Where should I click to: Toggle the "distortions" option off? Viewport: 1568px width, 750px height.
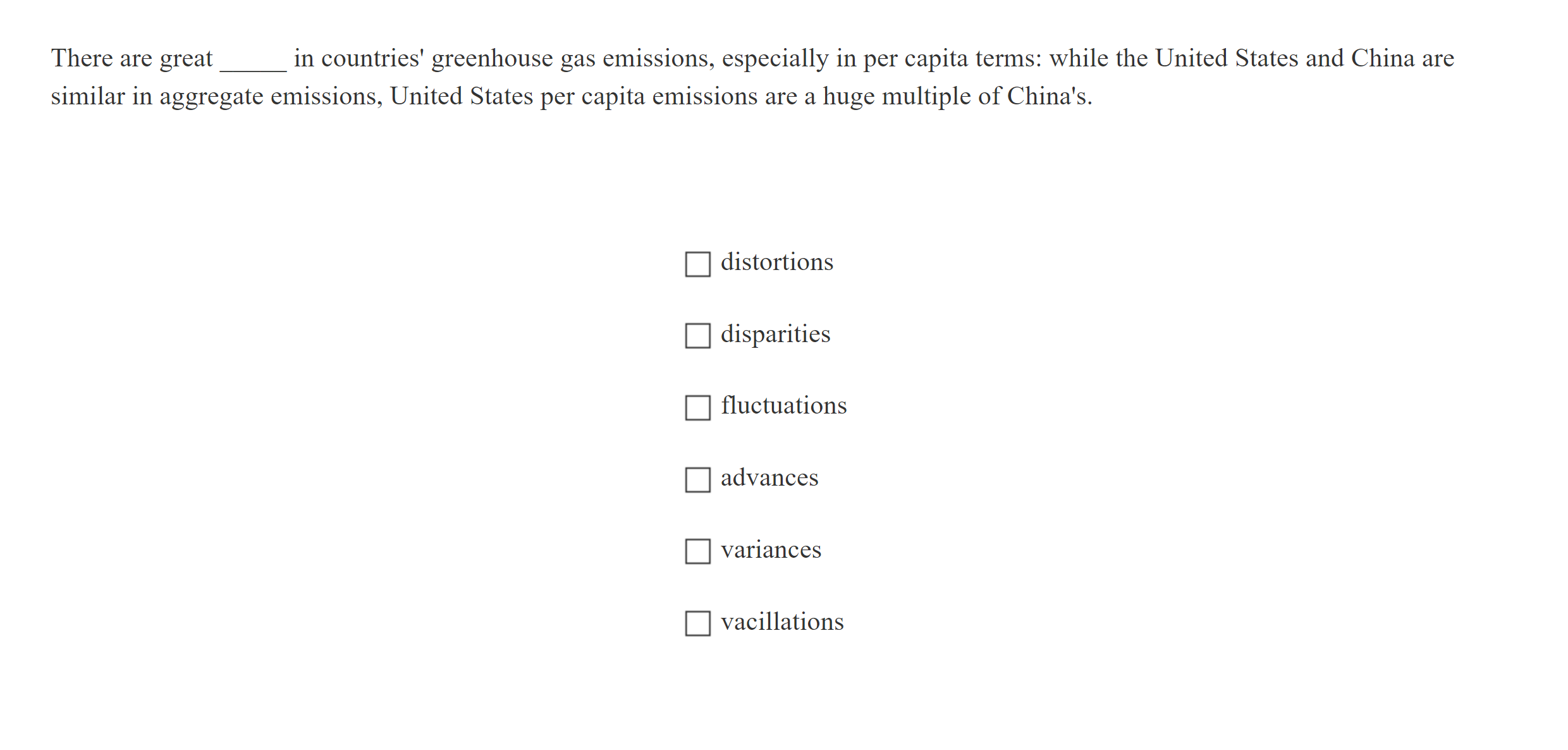[x=698, y=264]
